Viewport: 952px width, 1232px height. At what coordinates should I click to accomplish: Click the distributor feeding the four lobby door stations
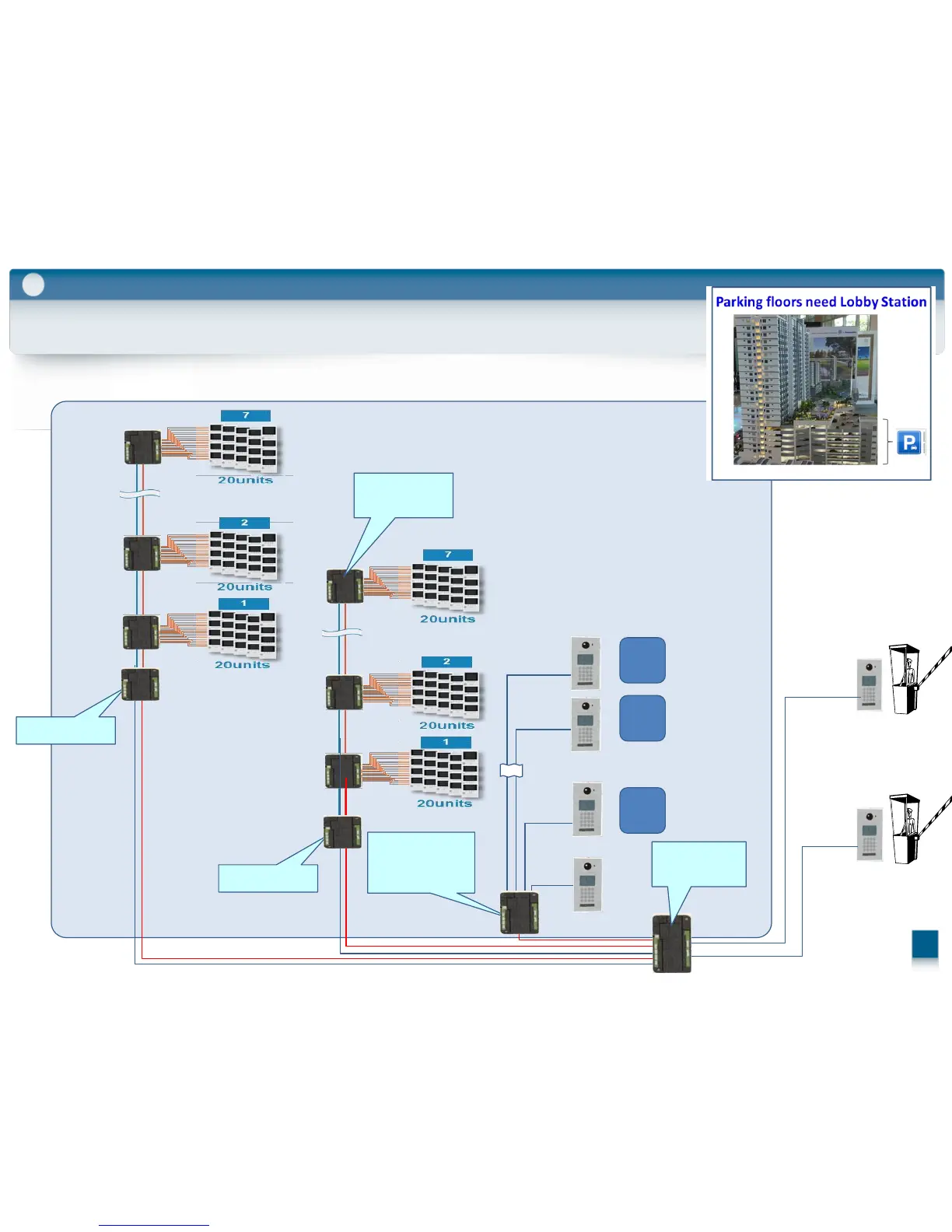[520, 913]
